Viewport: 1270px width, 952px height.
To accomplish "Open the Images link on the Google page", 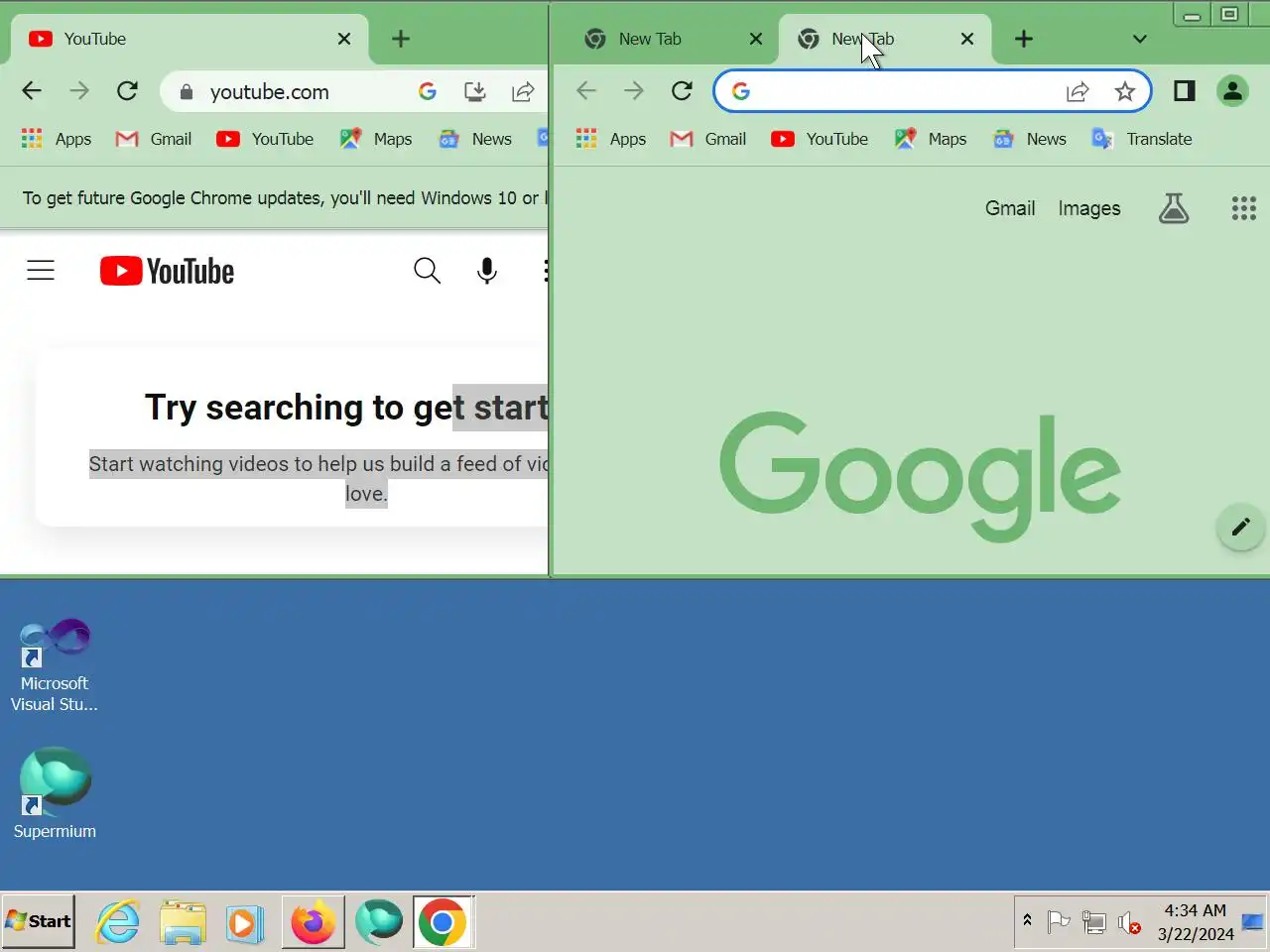I will point(1089,208).
